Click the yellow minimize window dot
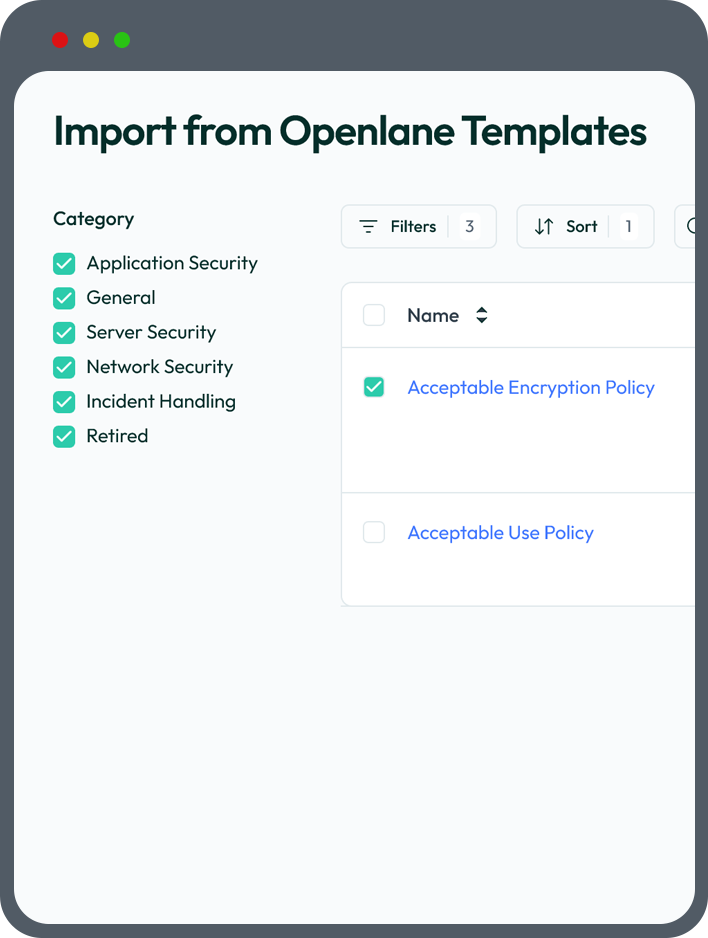The image size is (708, 938). 91,40
